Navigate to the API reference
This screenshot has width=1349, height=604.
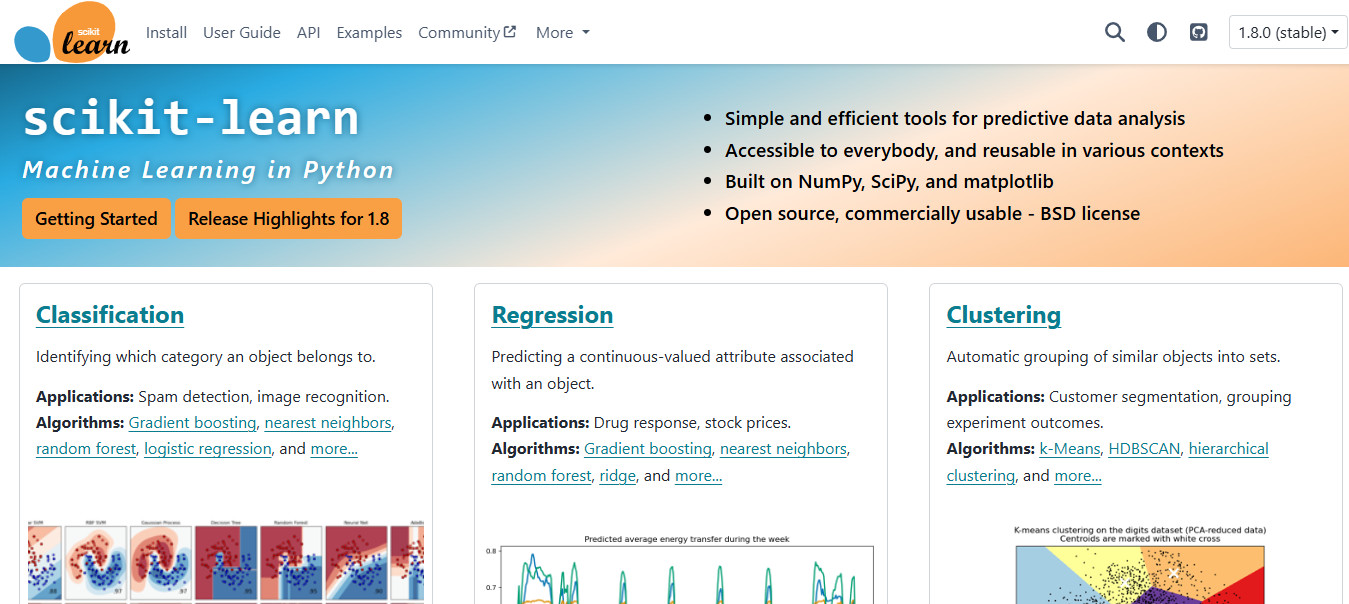click(x=308, y=32)
